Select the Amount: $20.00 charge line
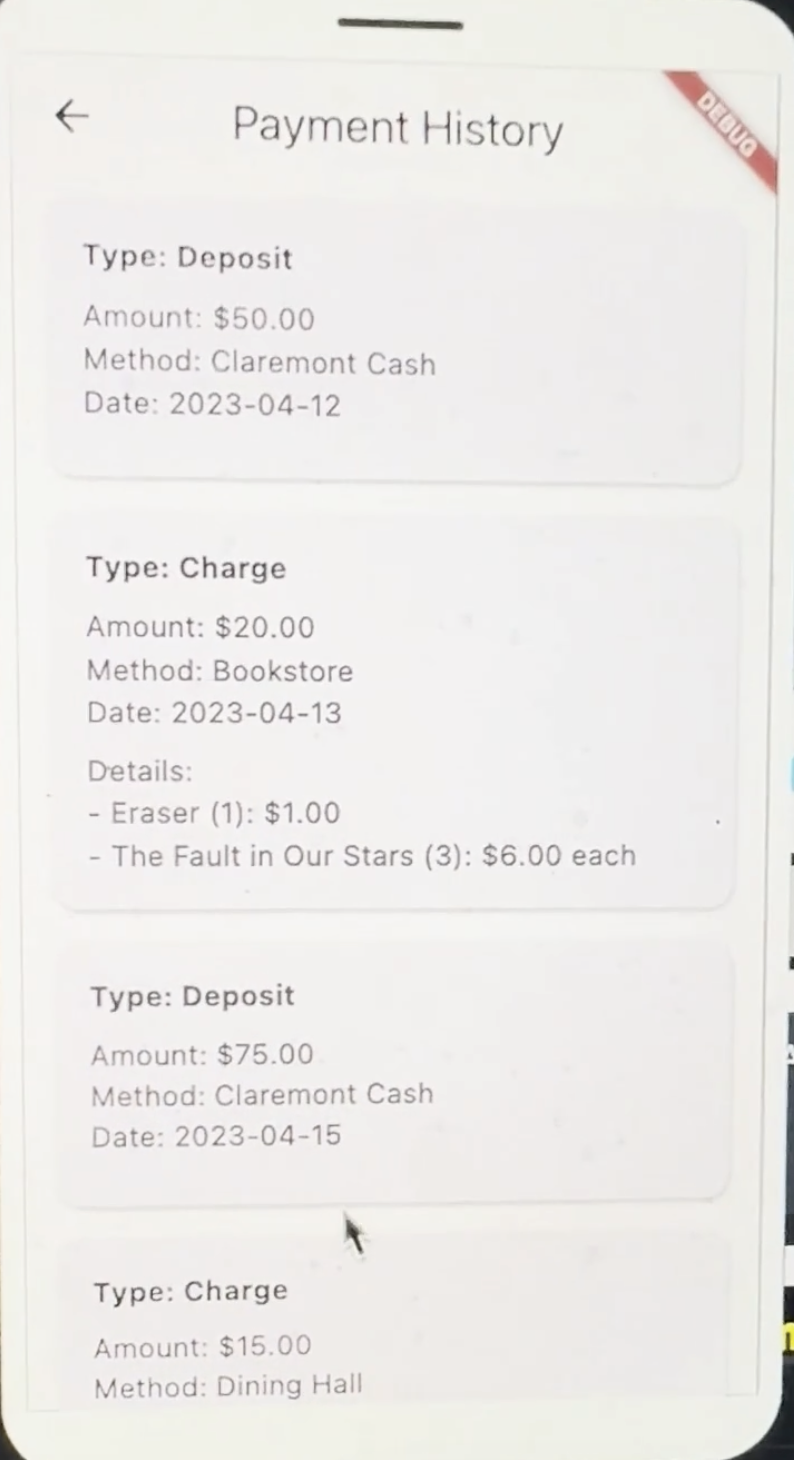Screen dimensions: 794x1460 tap(200, 627)
